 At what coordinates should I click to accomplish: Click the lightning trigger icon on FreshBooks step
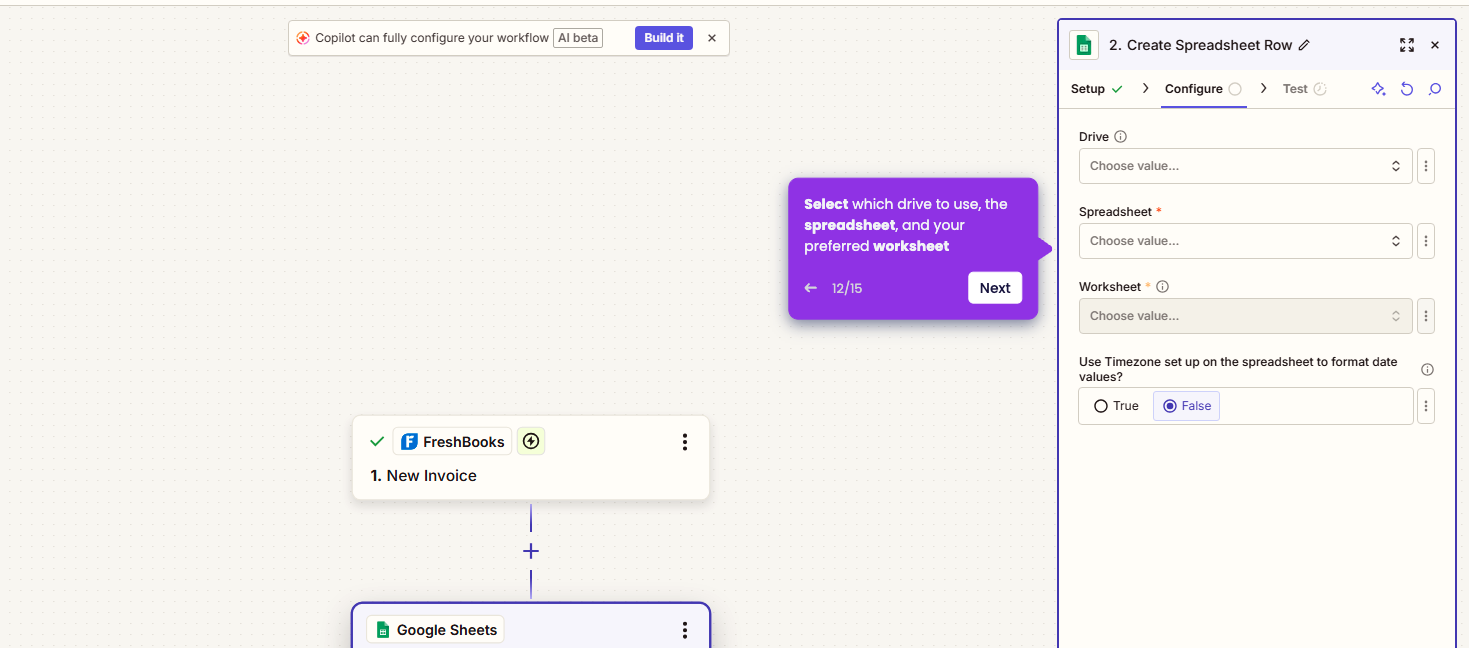pyautogui.click(x=531, y=441)
